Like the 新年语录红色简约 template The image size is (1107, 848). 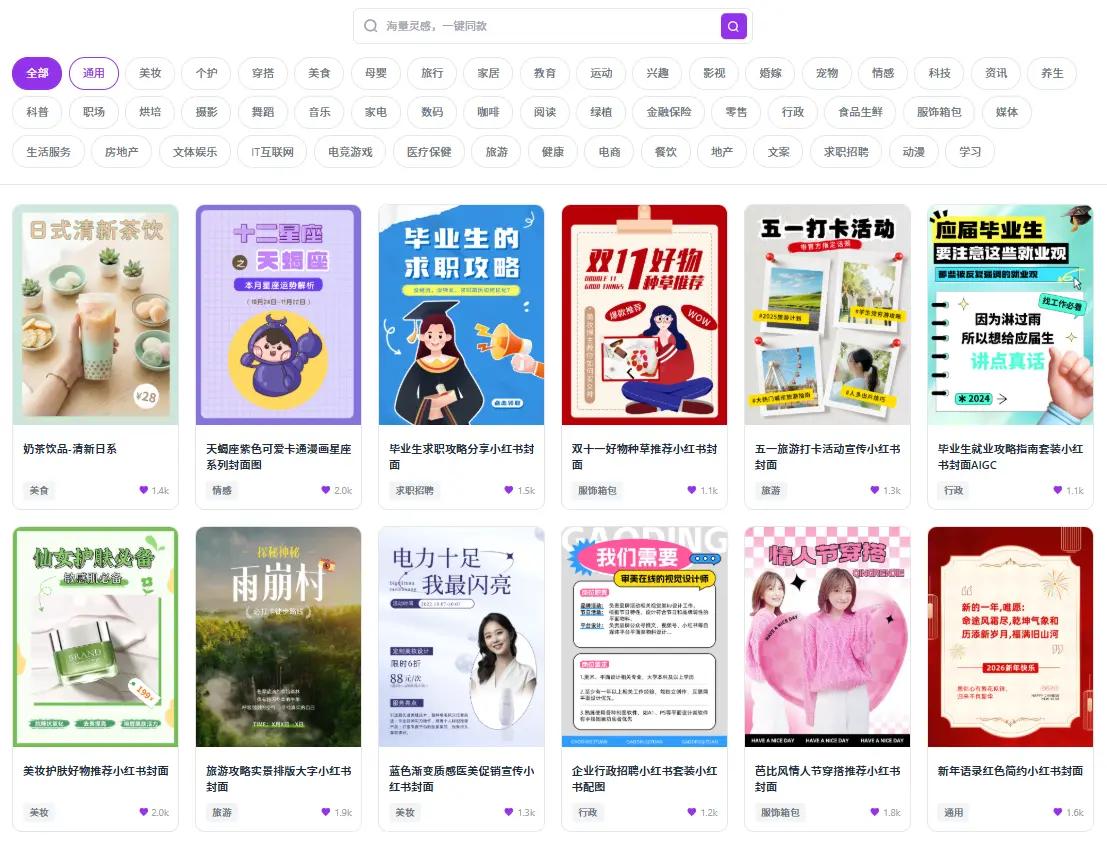click(x=1058, y=812)
